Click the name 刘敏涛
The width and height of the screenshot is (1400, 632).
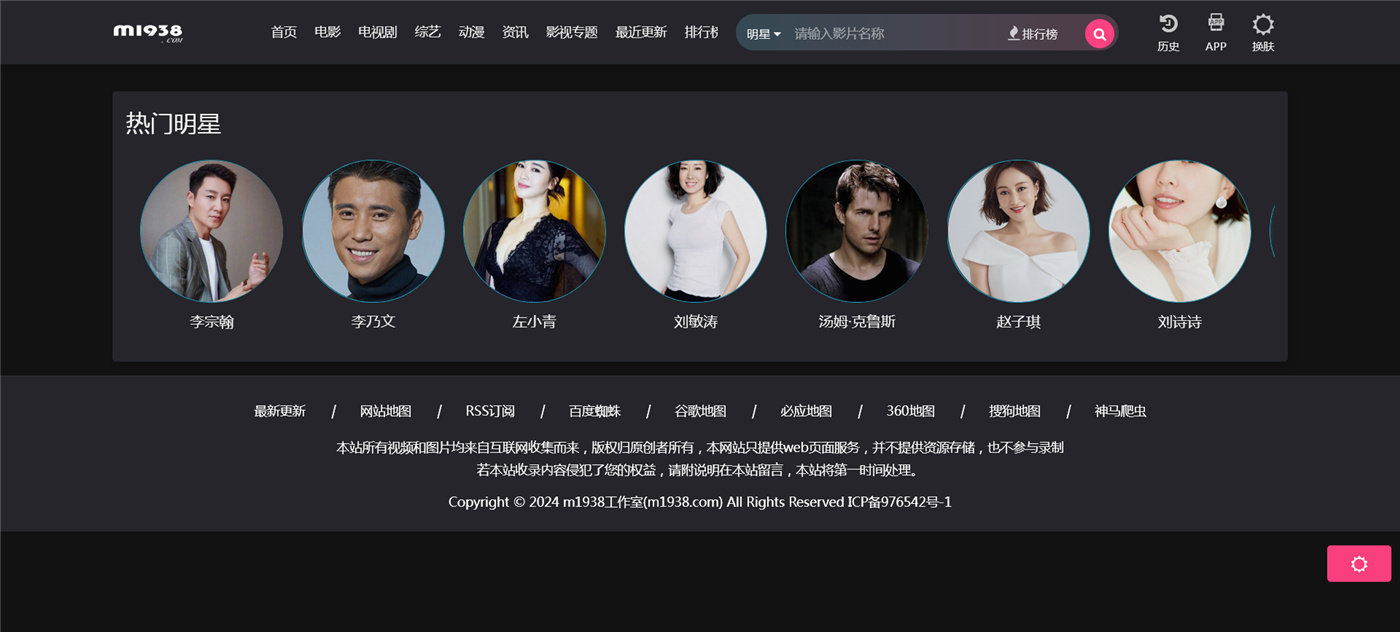696,322
